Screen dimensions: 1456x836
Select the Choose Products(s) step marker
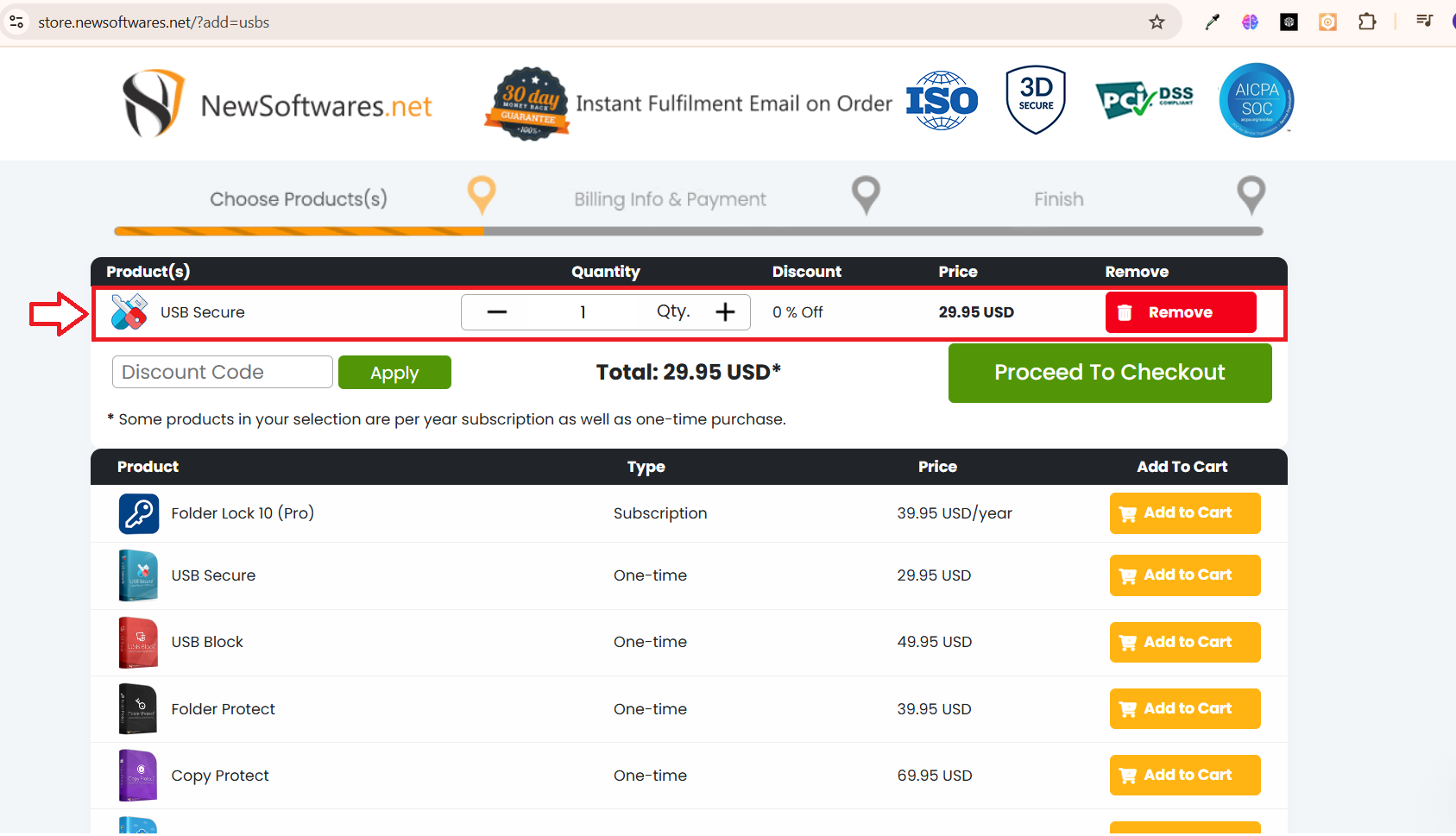tap(482, 196)
